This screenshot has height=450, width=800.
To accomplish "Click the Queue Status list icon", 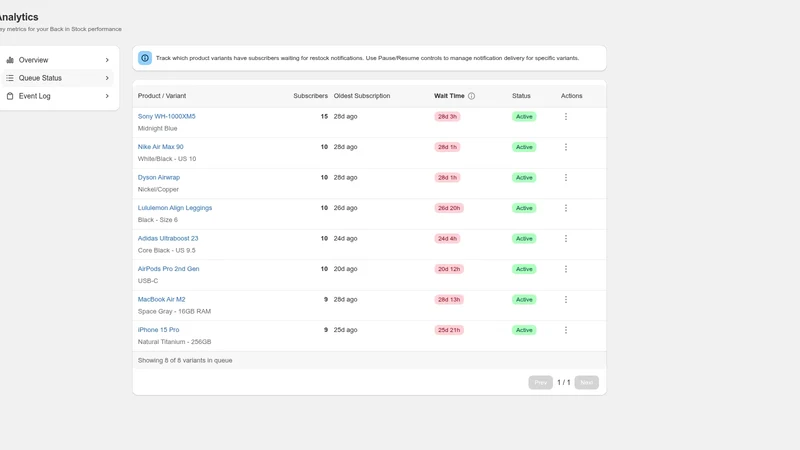I will coord(10,78).
